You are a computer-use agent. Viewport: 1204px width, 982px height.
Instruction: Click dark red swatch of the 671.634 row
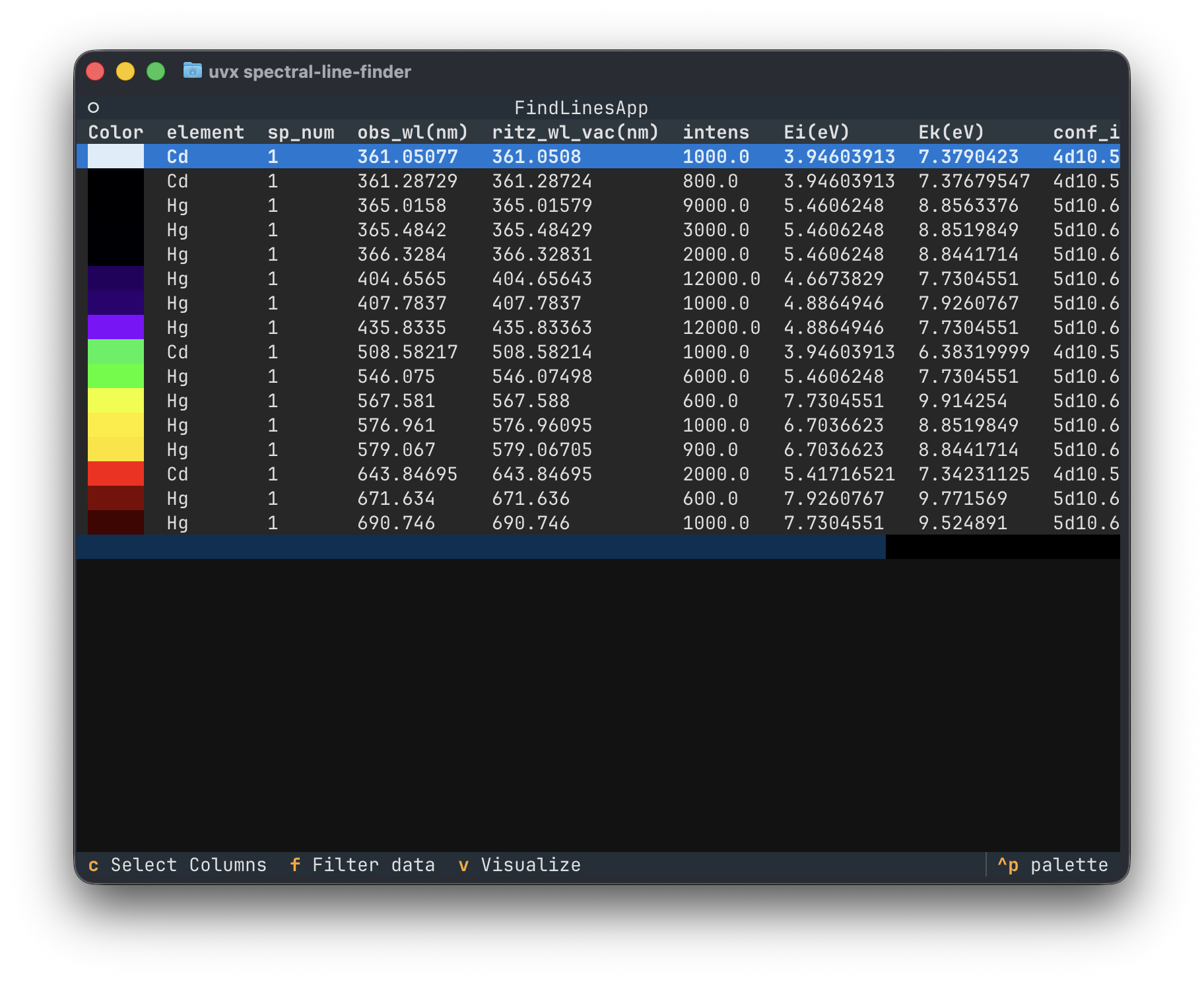click(116, 498)
